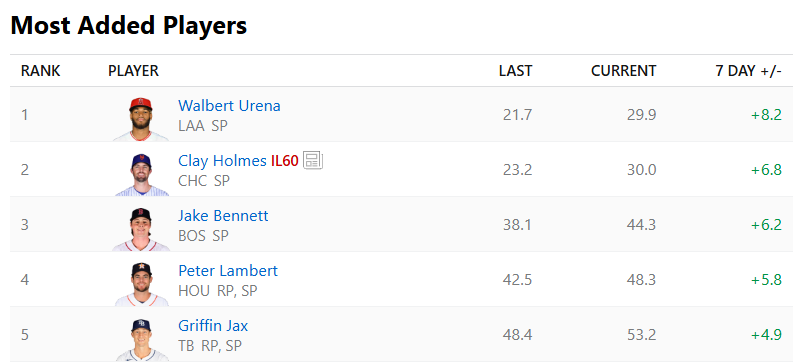Open Clay Holmes player link

[222, 161]
